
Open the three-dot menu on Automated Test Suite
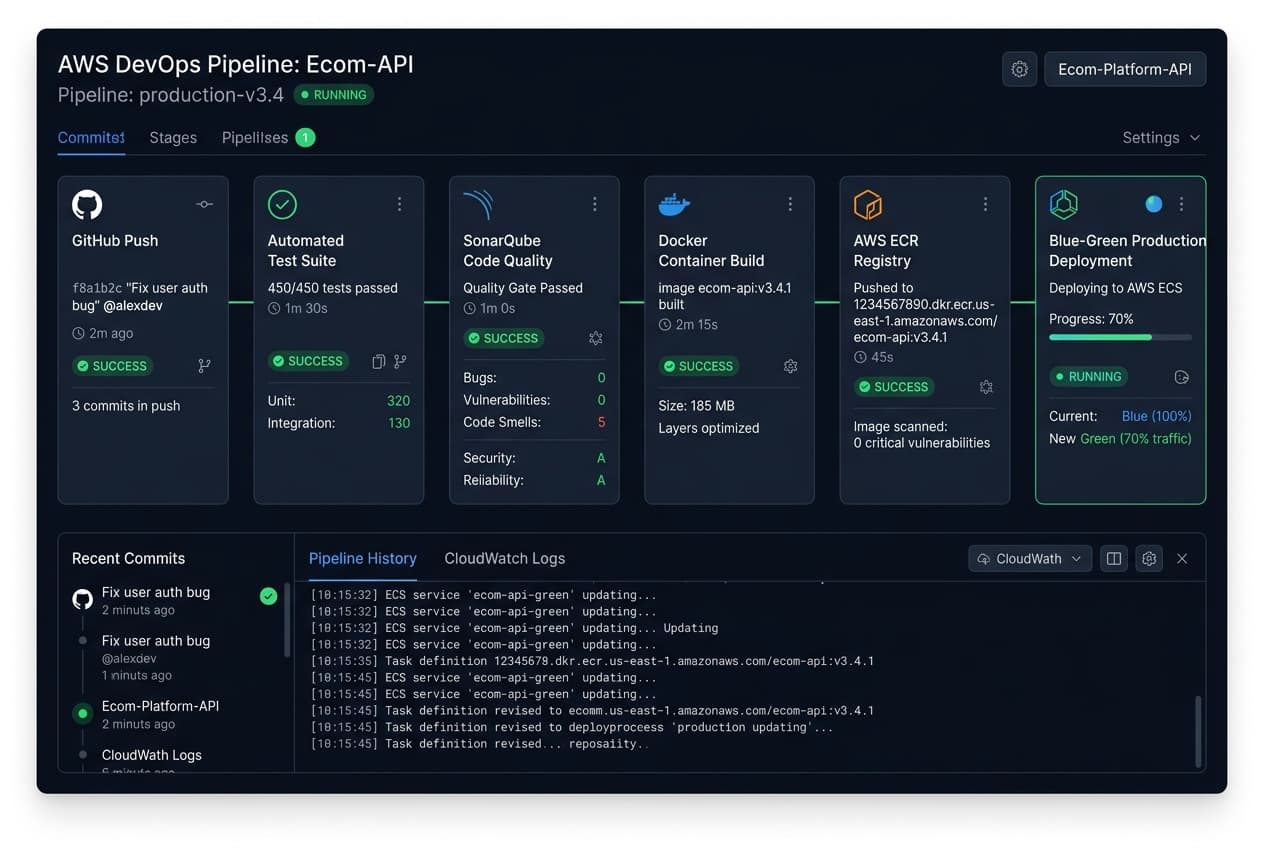[x=399, y=204]
